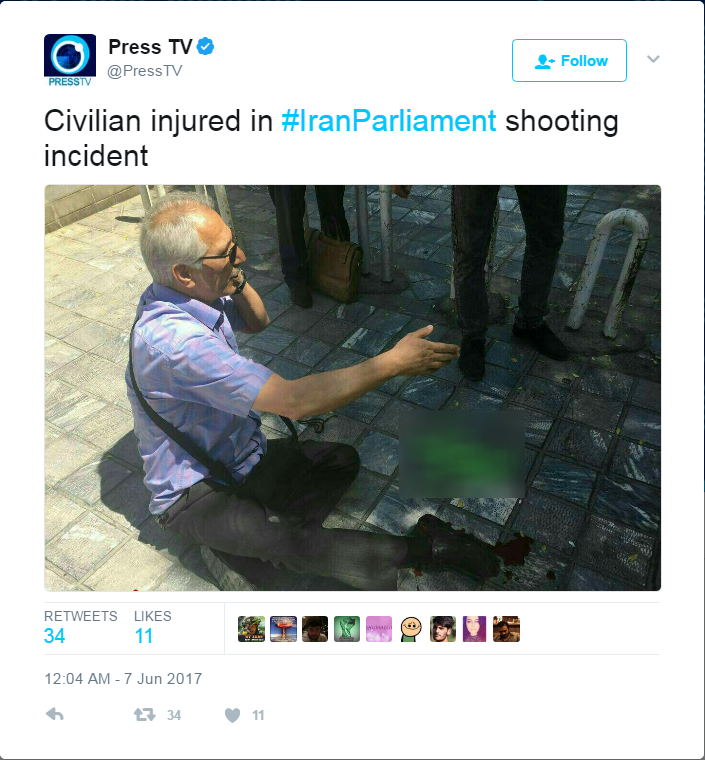
Task: Open the tweet photo
Action: [353, 388]
